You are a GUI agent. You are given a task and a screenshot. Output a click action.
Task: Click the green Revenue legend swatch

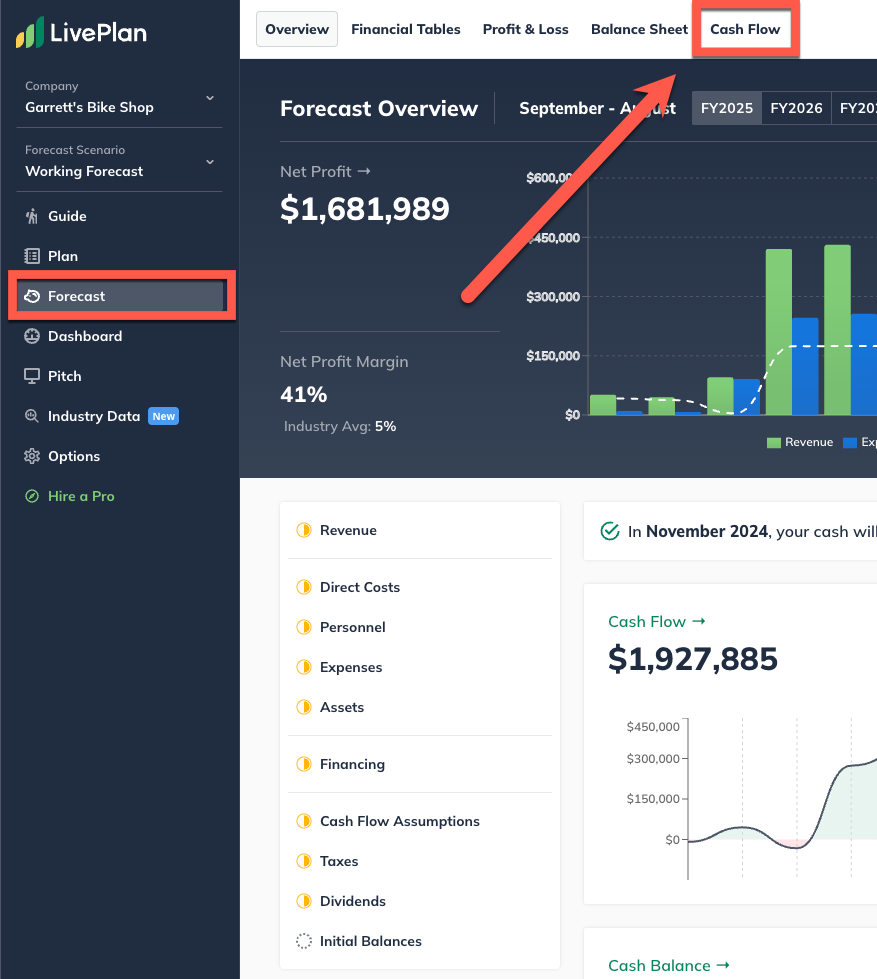[773, 443]
